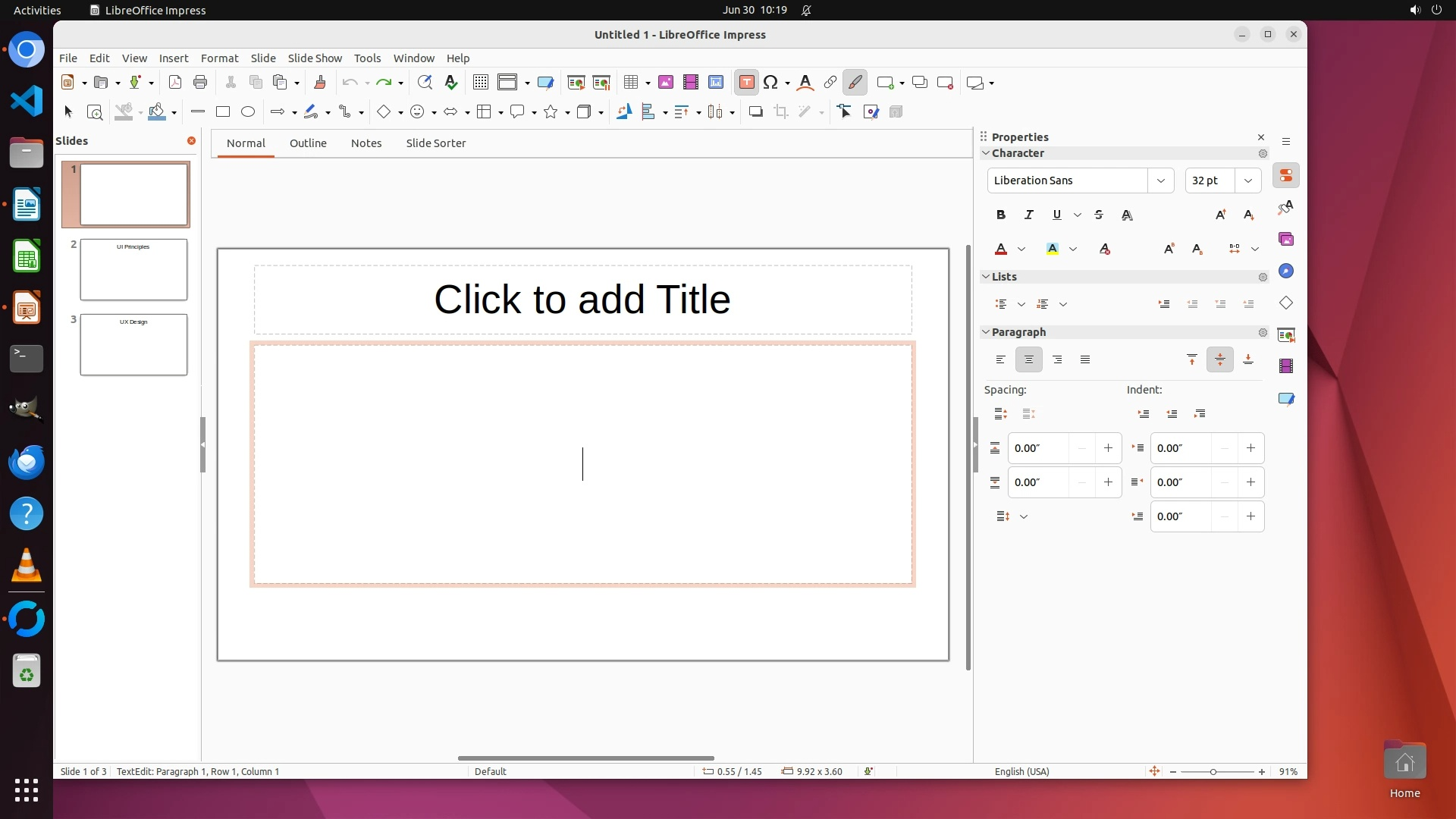Enable Align Right in Paragraph panel
The image size is (1456, 819).
[1057, 360]
